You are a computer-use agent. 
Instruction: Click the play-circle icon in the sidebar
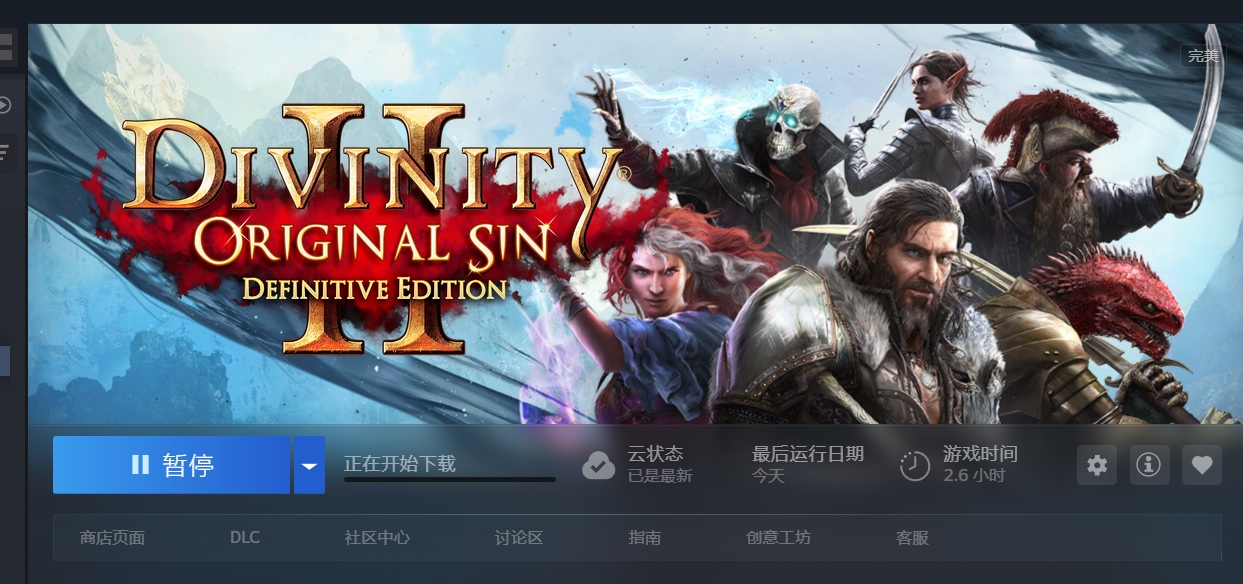[x=5, y=105]
